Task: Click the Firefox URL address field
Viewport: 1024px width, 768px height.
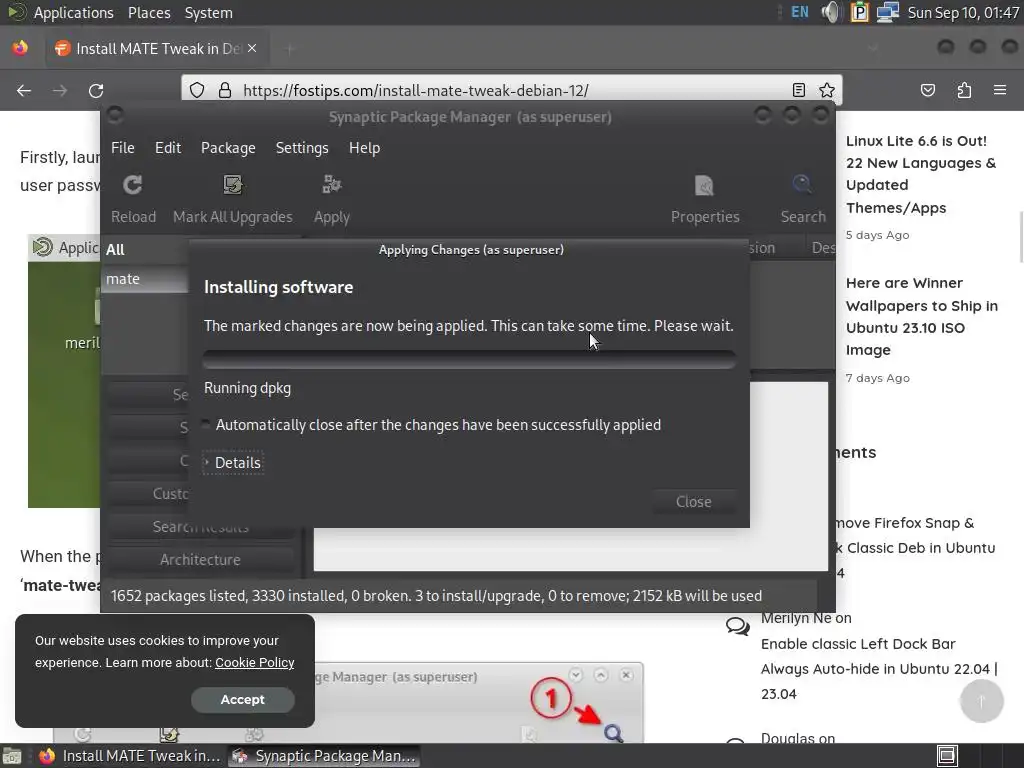Action: 513,90
